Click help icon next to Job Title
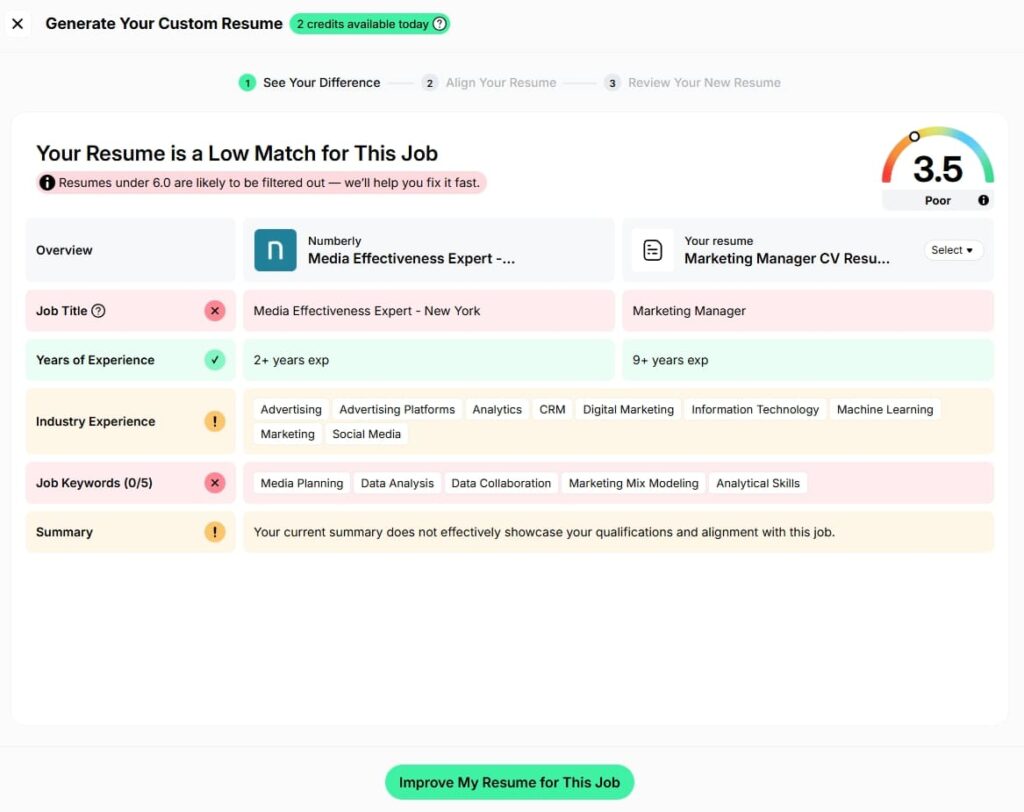 [98, 311]
